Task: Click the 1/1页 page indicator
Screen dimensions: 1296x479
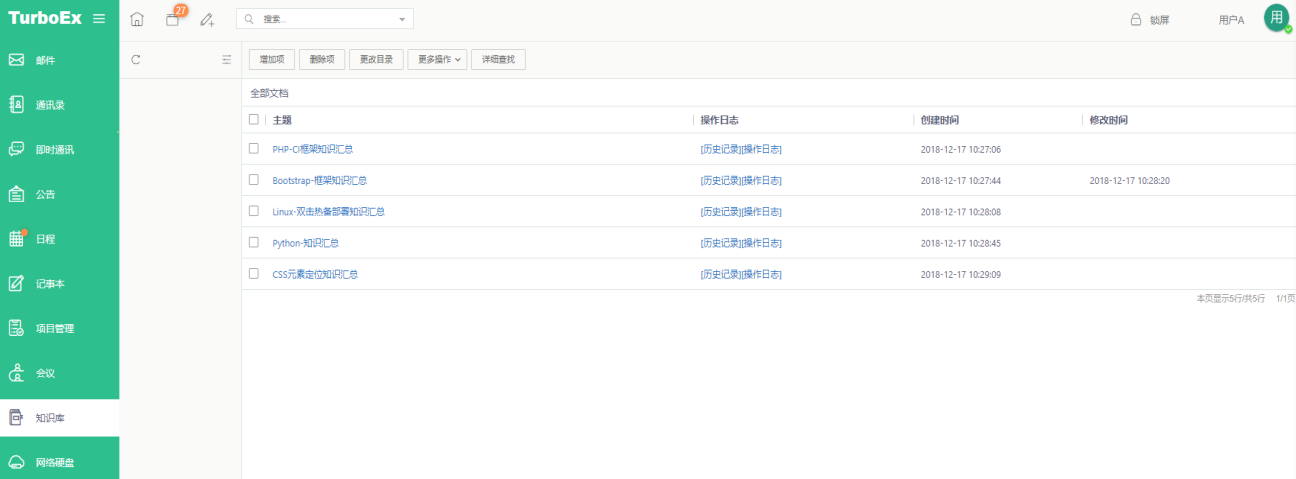Action: pos(1285,299)
